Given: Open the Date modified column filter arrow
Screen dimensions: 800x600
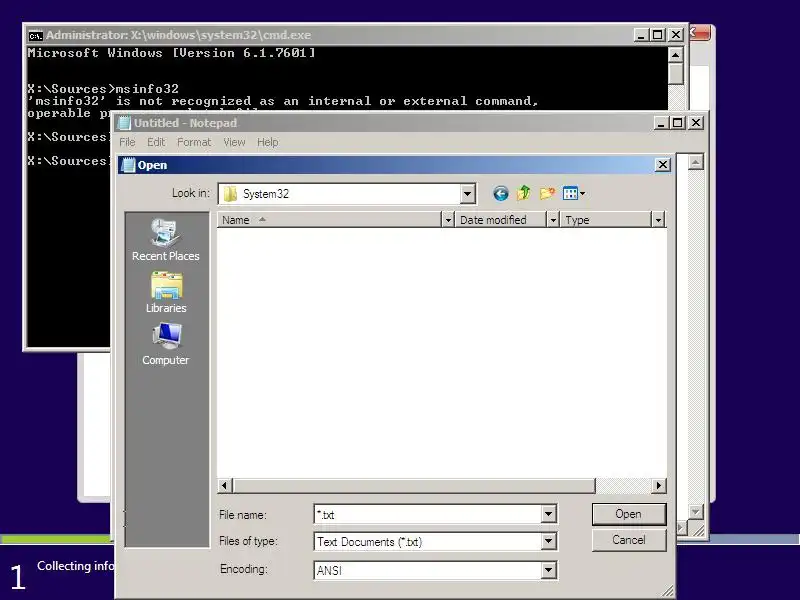Looking at the screenshot, I should pos(553,220).
